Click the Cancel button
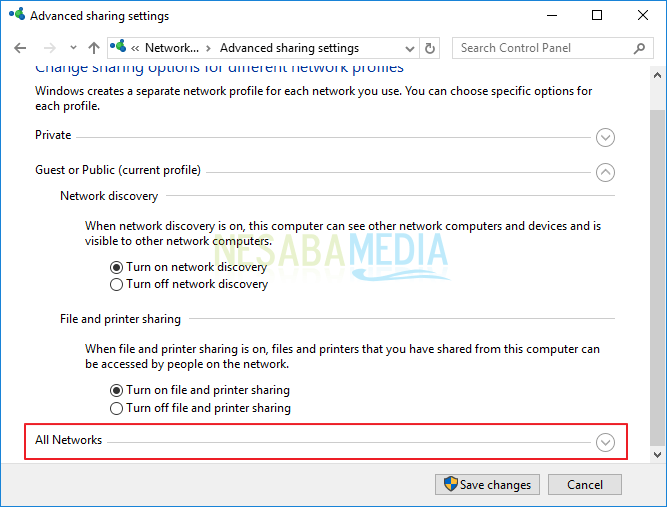 coord(584,484)
